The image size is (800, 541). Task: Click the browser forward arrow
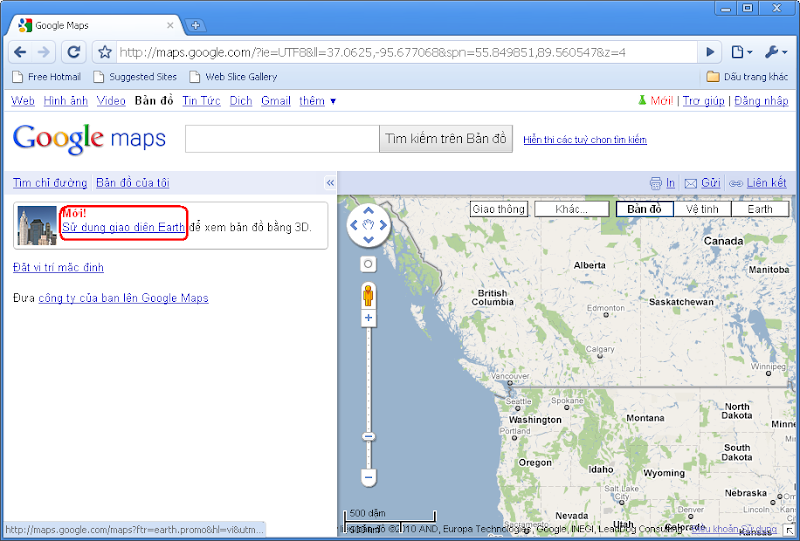click(44, 52)
